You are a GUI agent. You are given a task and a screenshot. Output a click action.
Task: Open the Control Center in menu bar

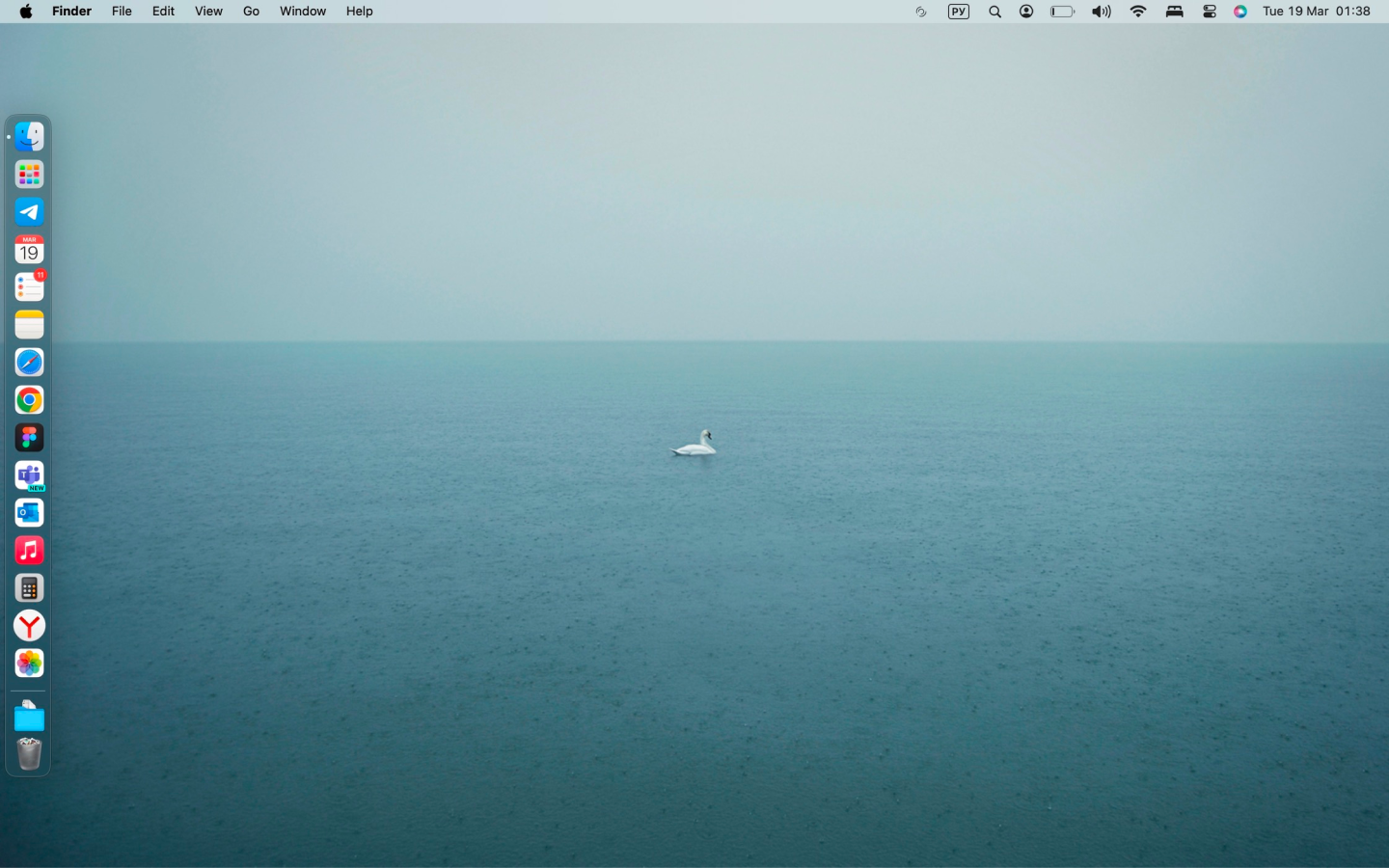pyautogui.click(x=1209, y=12)
